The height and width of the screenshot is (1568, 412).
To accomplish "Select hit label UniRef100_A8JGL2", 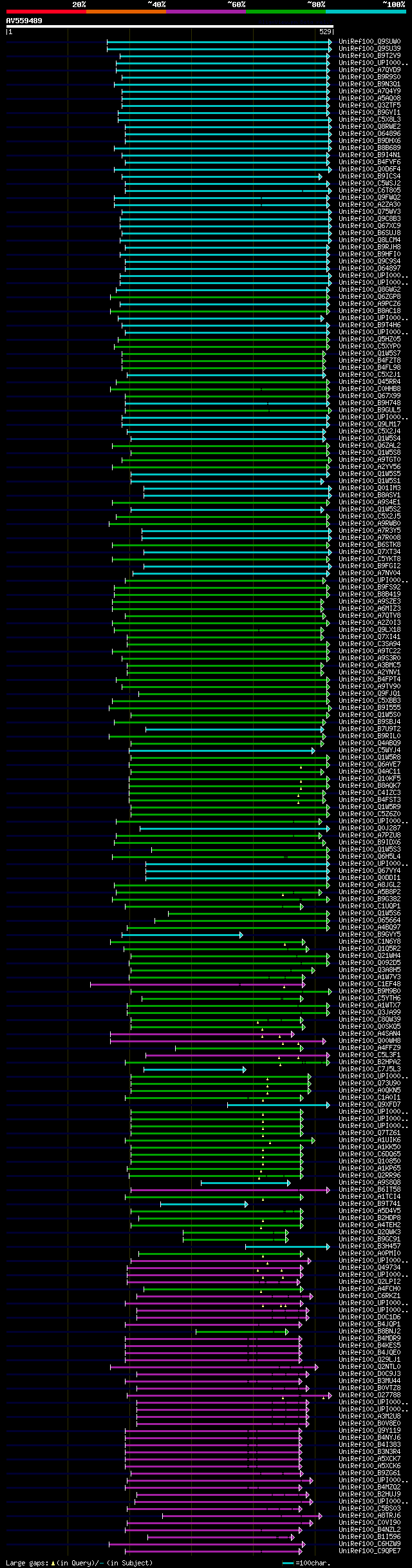I will pos(370,885).
